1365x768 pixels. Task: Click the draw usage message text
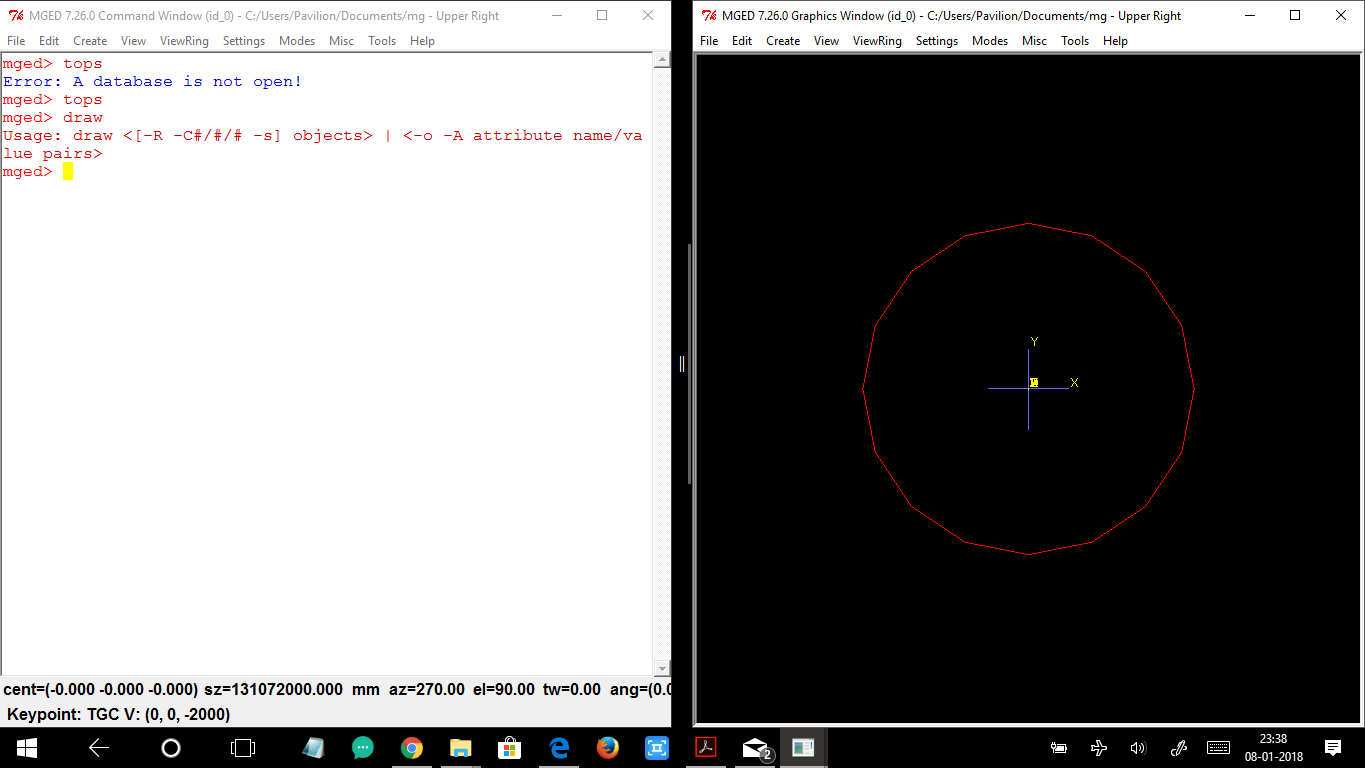click(322, 145)
